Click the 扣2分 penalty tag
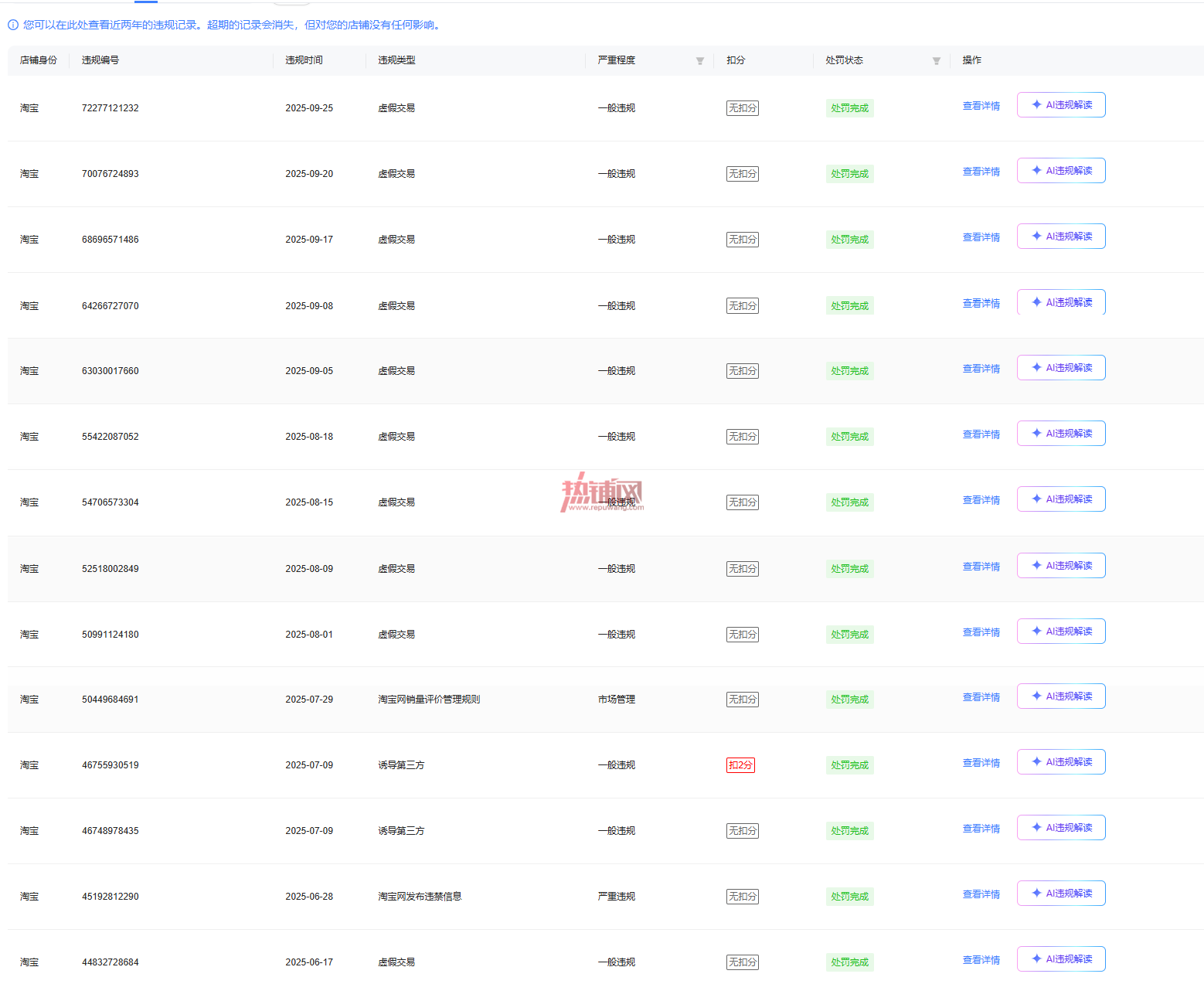Image resolution: width=1204 pixels, height=984 pixels. click(x=740, y=765)
